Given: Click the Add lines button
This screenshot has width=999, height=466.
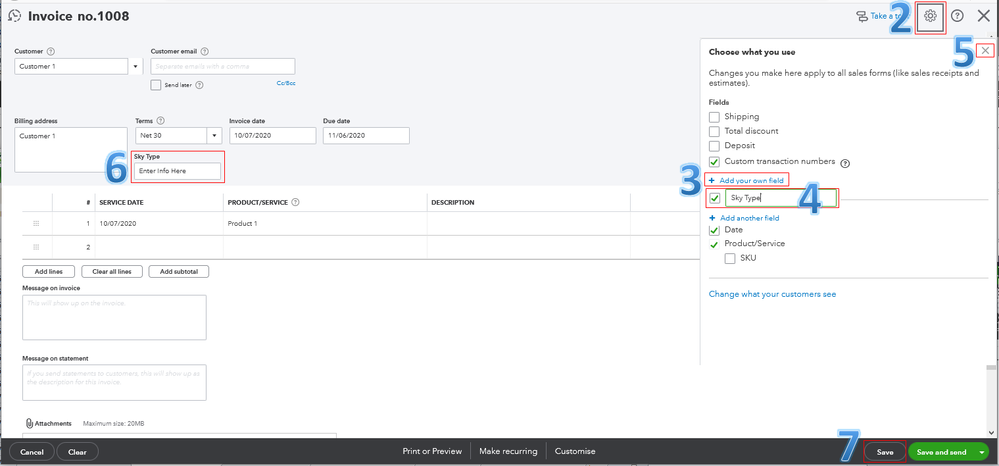Looking at the screenshot, I should point(48,272).
